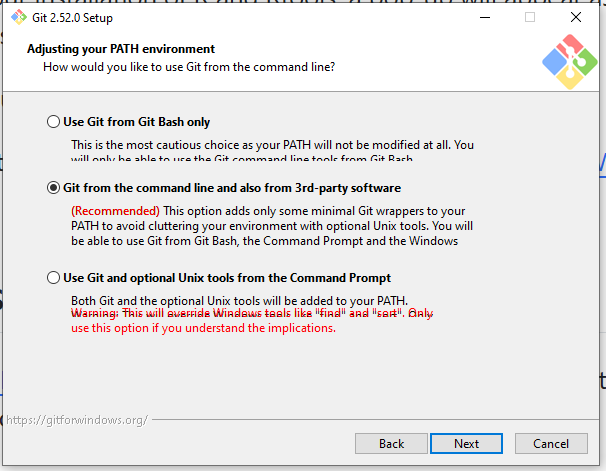
Task: Enable 'Use Git and optional Unix tools' radio option
Action: (x=54, y=278)
